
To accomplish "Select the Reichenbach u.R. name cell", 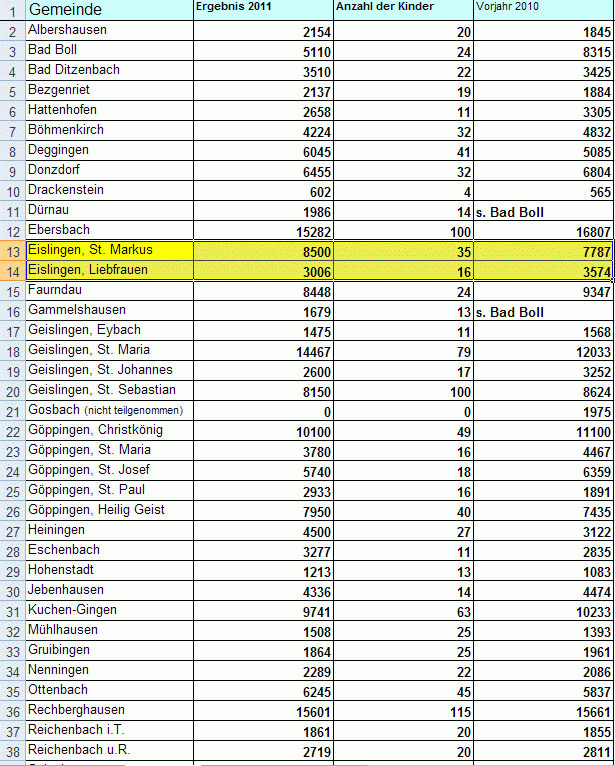I will pos(108,750).
